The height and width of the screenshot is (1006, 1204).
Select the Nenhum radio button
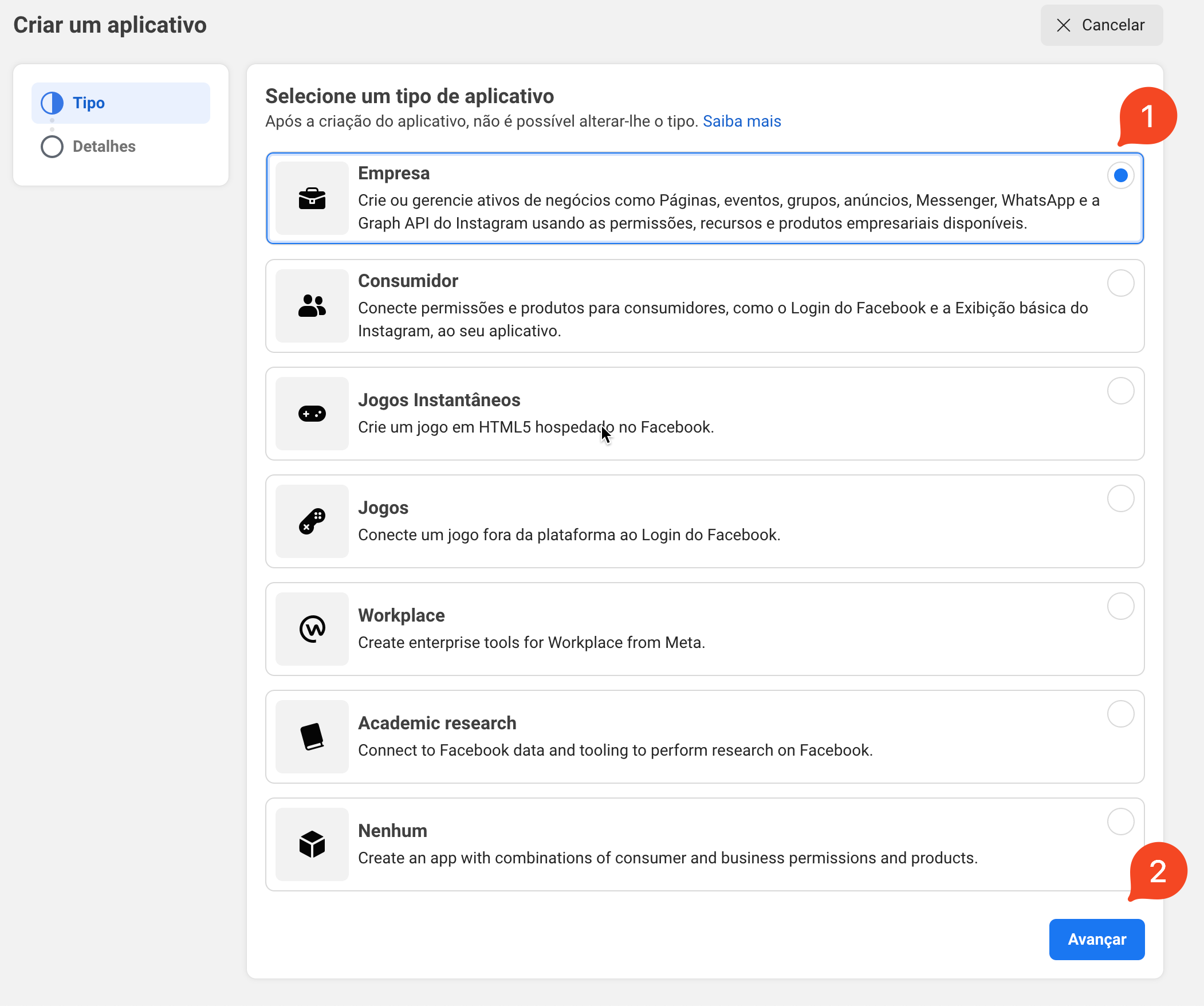tap(1120, 822)
